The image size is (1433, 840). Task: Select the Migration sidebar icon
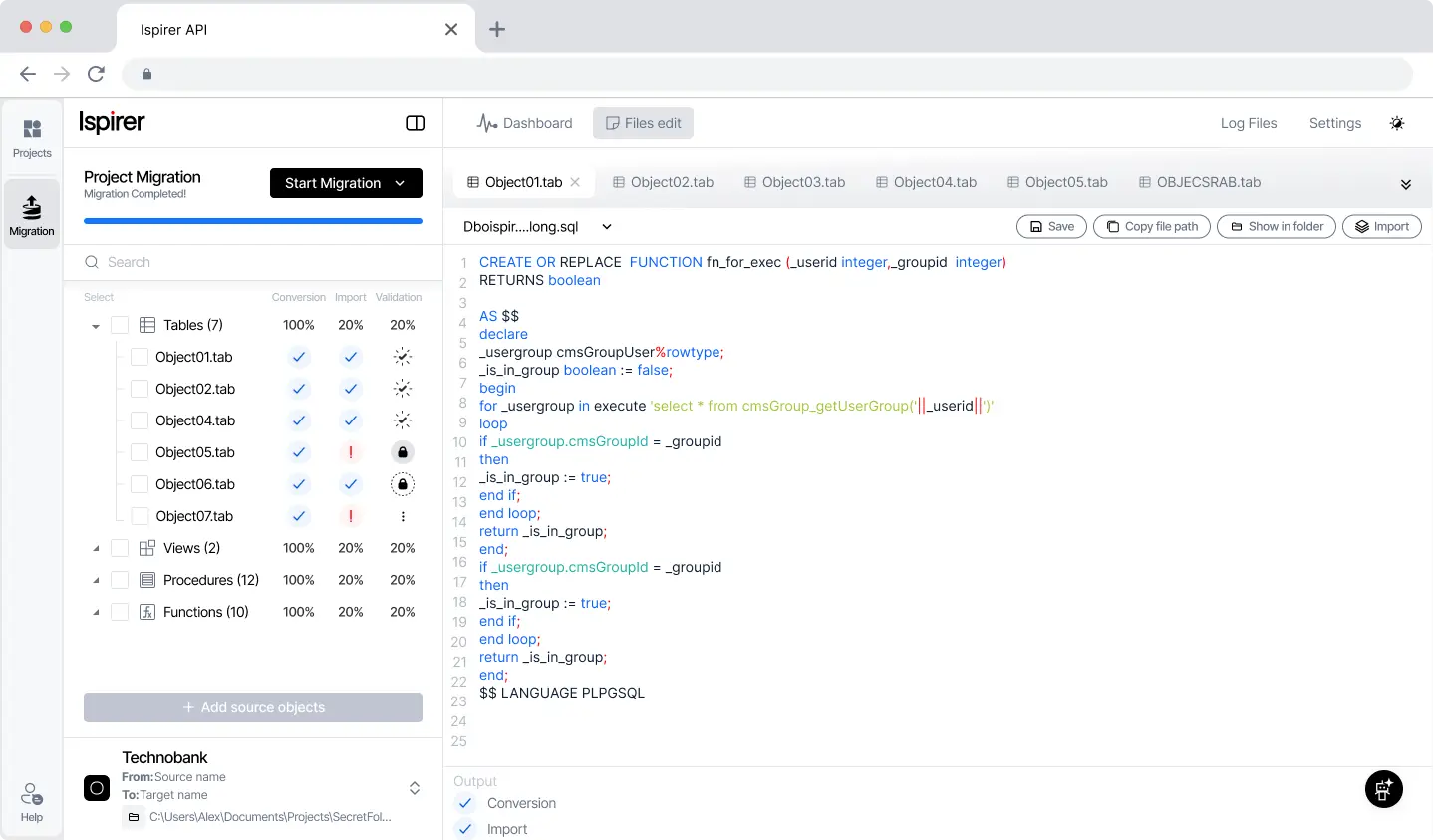[32, 214]
